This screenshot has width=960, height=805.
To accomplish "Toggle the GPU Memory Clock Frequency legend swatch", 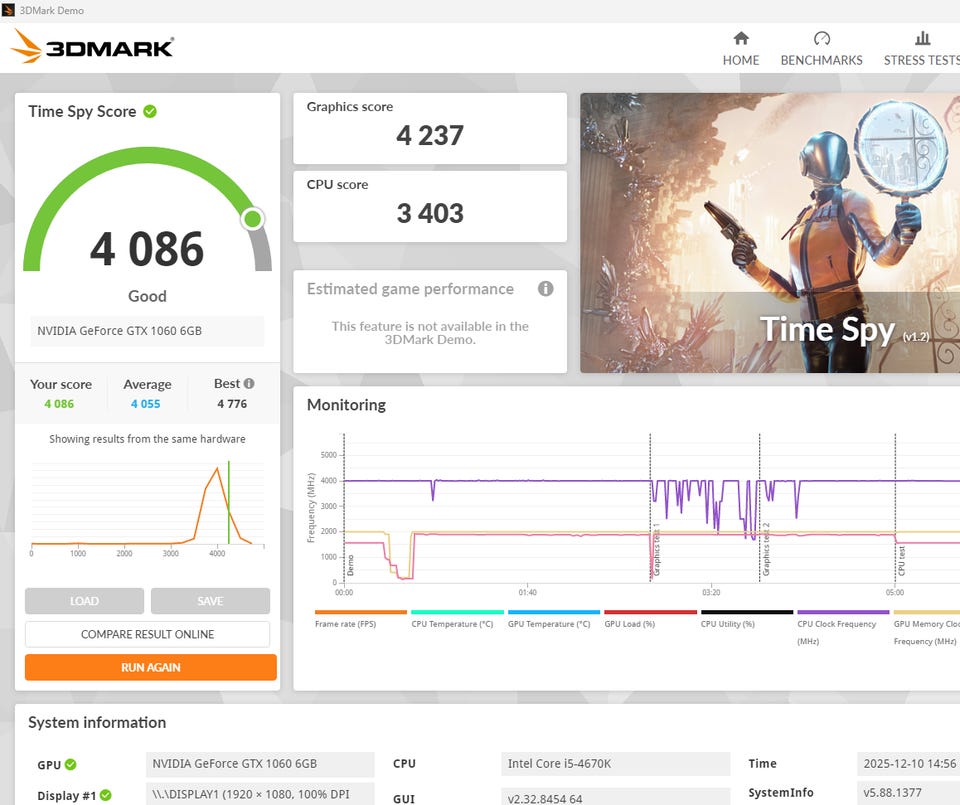I will (x=927, y=612).
